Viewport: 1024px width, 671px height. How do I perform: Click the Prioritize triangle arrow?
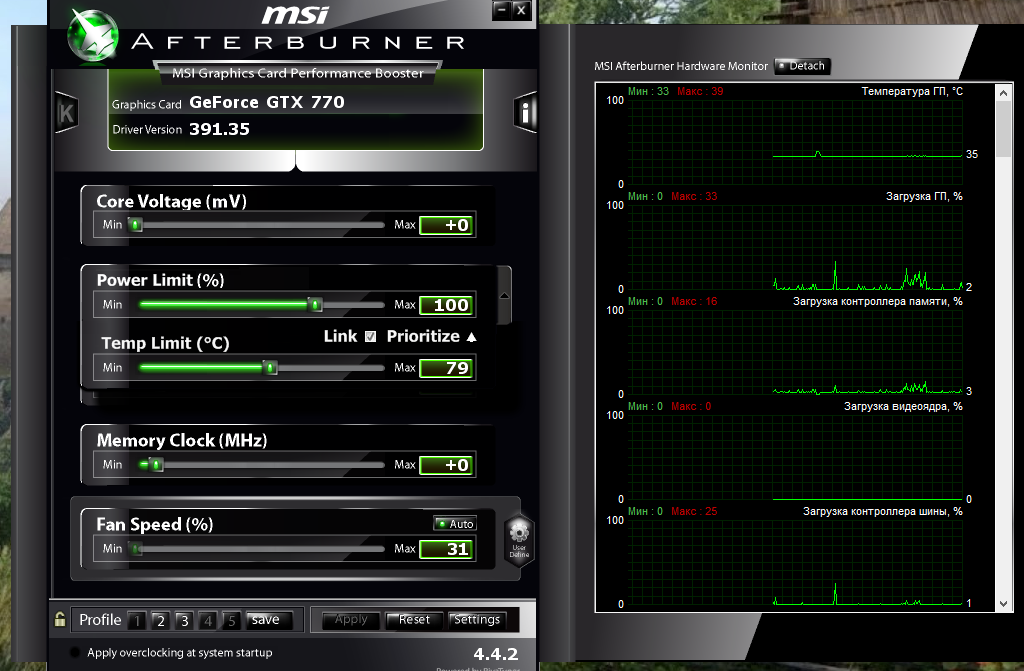pos(471,337)
